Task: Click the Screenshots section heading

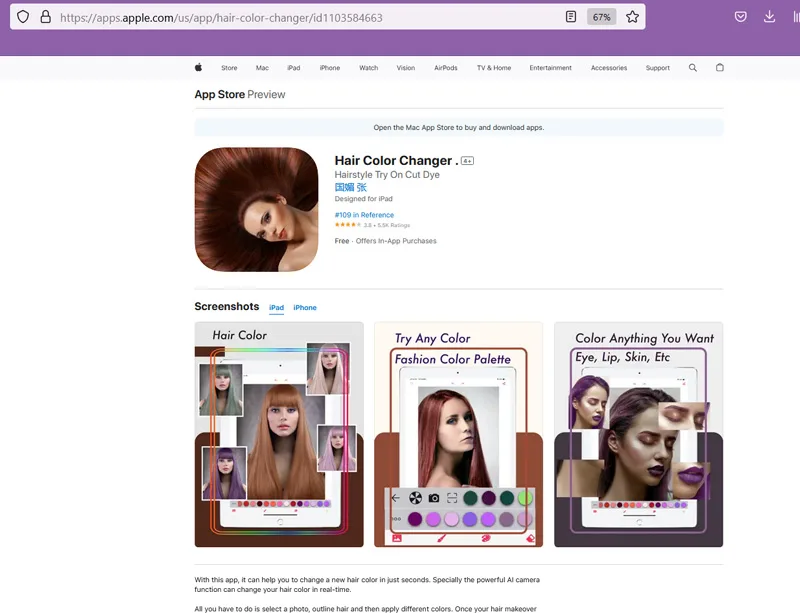Action: tap(227, 306)
